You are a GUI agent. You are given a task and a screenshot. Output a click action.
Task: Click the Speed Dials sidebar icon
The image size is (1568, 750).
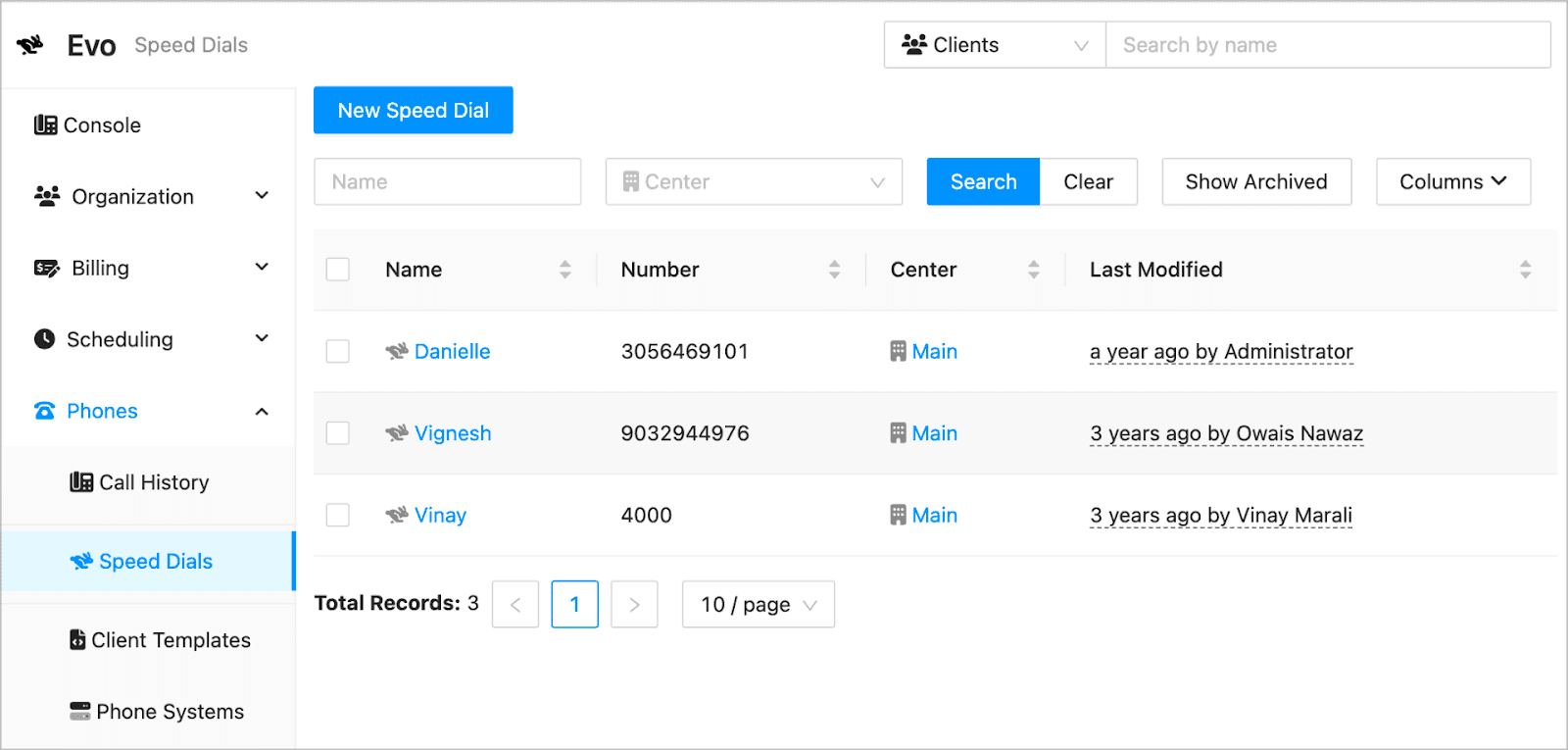pos(81,561)
